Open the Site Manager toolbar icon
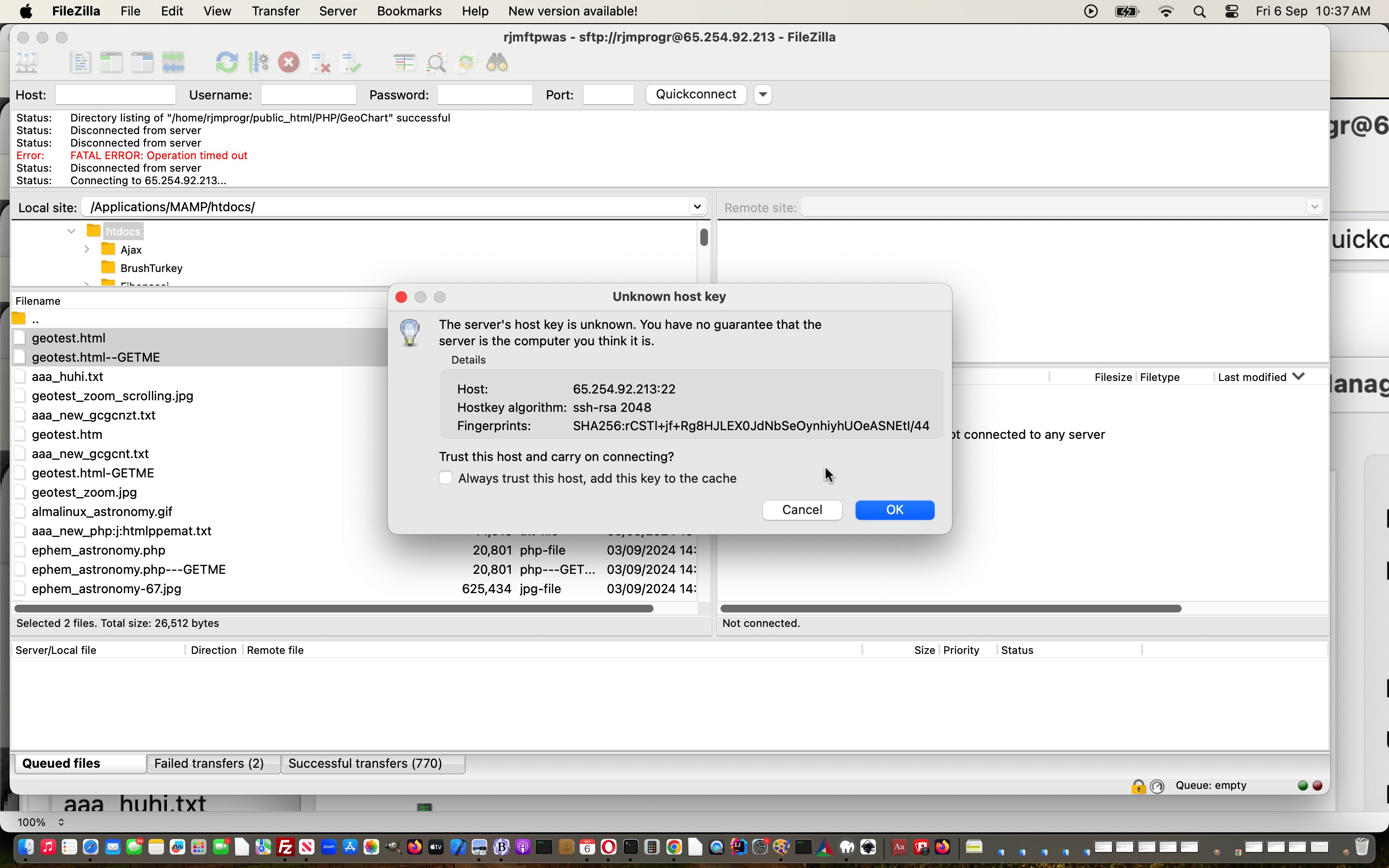This screenshot has width=1389, height=868. (x=27, y=63)
